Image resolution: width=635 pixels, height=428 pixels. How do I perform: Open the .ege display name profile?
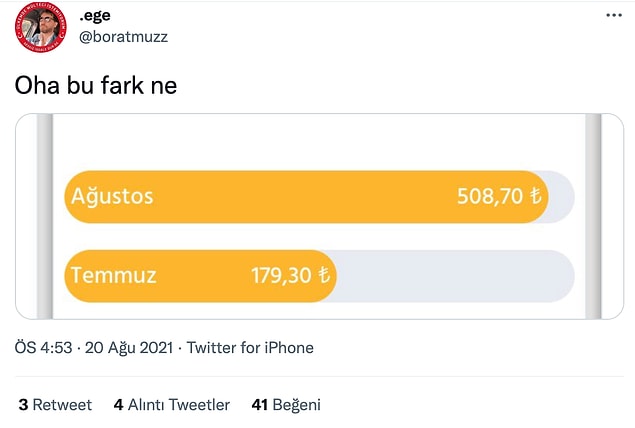tap(95, 15)
